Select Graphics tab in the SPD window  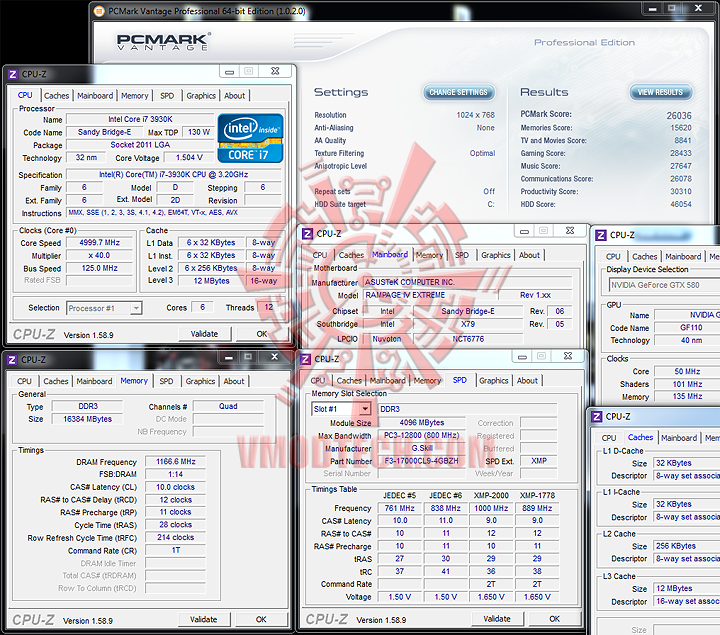[494, 381]
